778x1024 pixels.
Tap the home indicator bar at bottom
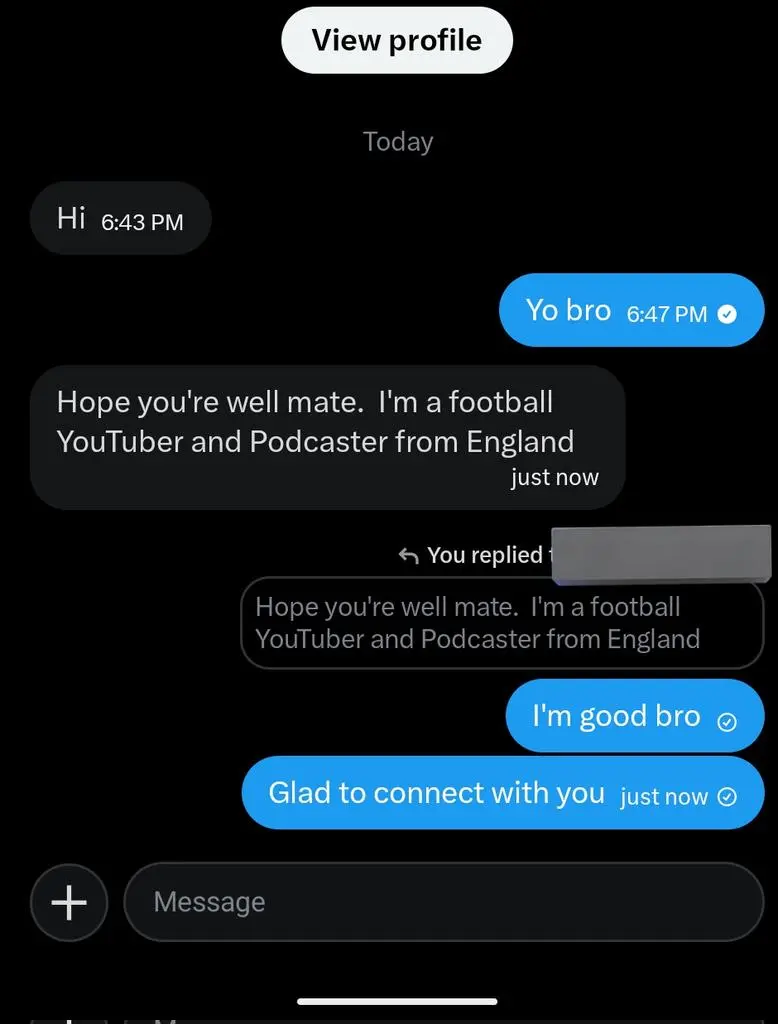point(397,1001)
